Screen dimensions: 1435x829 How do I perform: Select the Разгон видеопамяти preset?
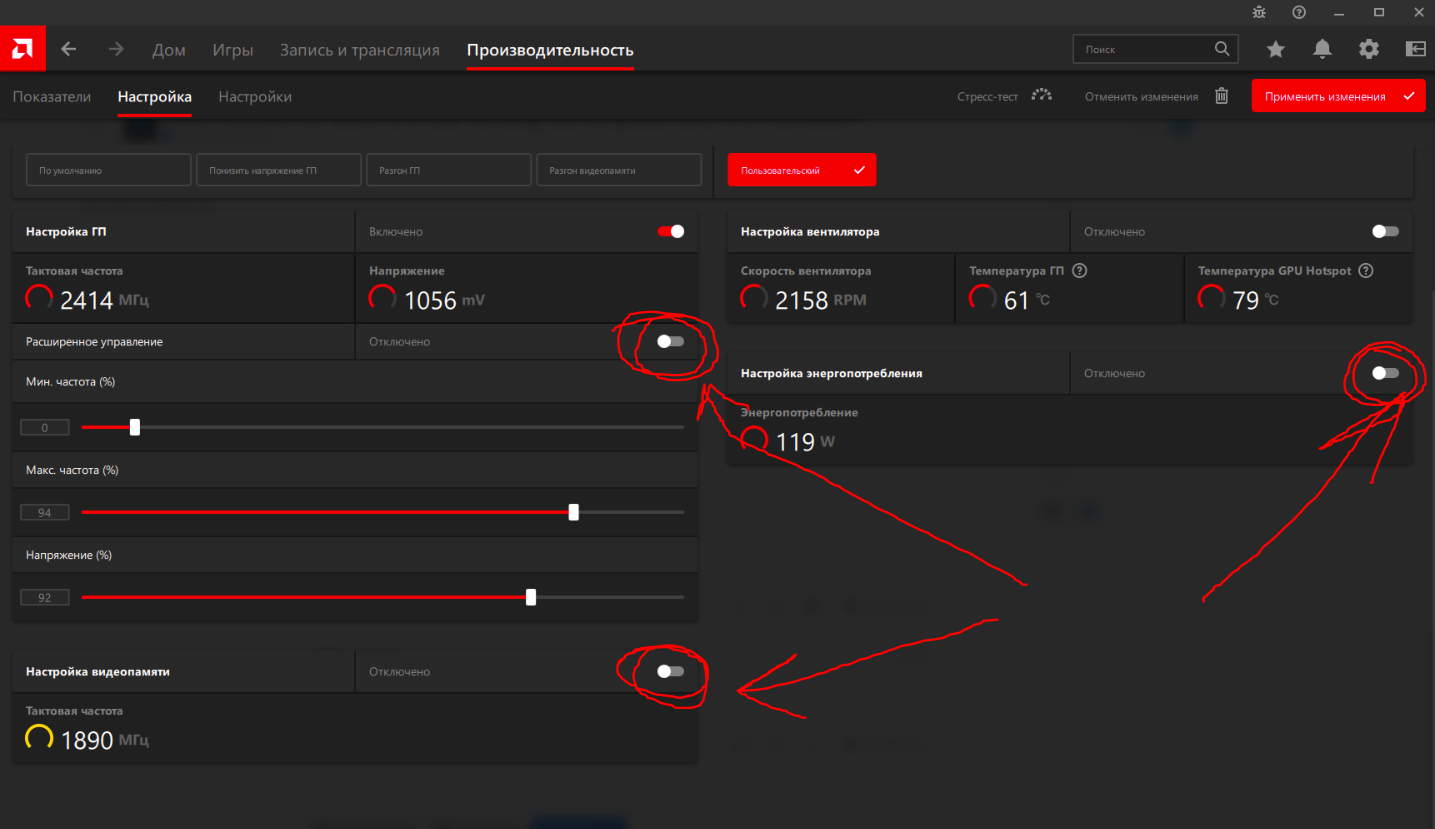click(x=618, y=170)
